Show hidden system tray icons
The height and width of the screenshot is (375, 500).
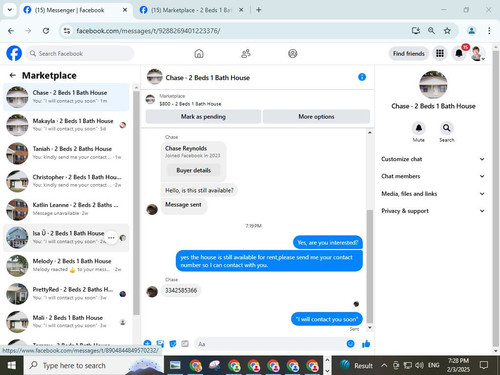384,365
